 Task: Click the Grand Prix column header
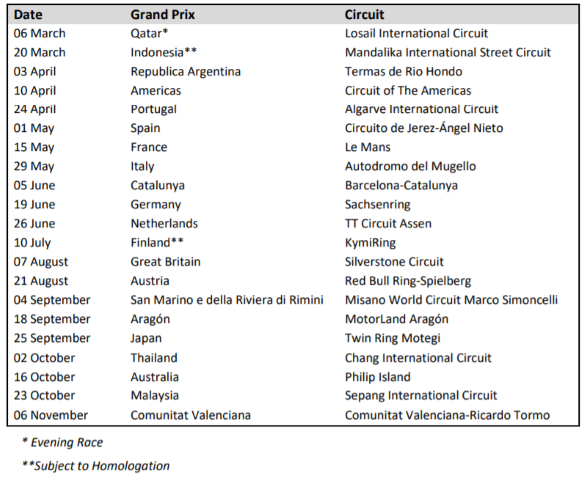[163, 15]
